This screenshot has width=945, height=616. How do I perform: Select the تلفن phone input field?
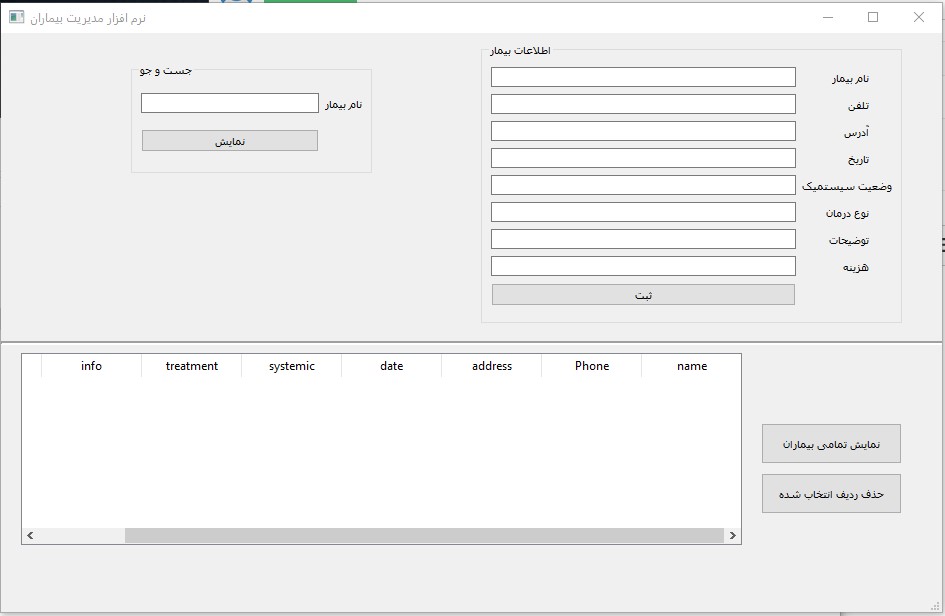[x=643, y=104]
